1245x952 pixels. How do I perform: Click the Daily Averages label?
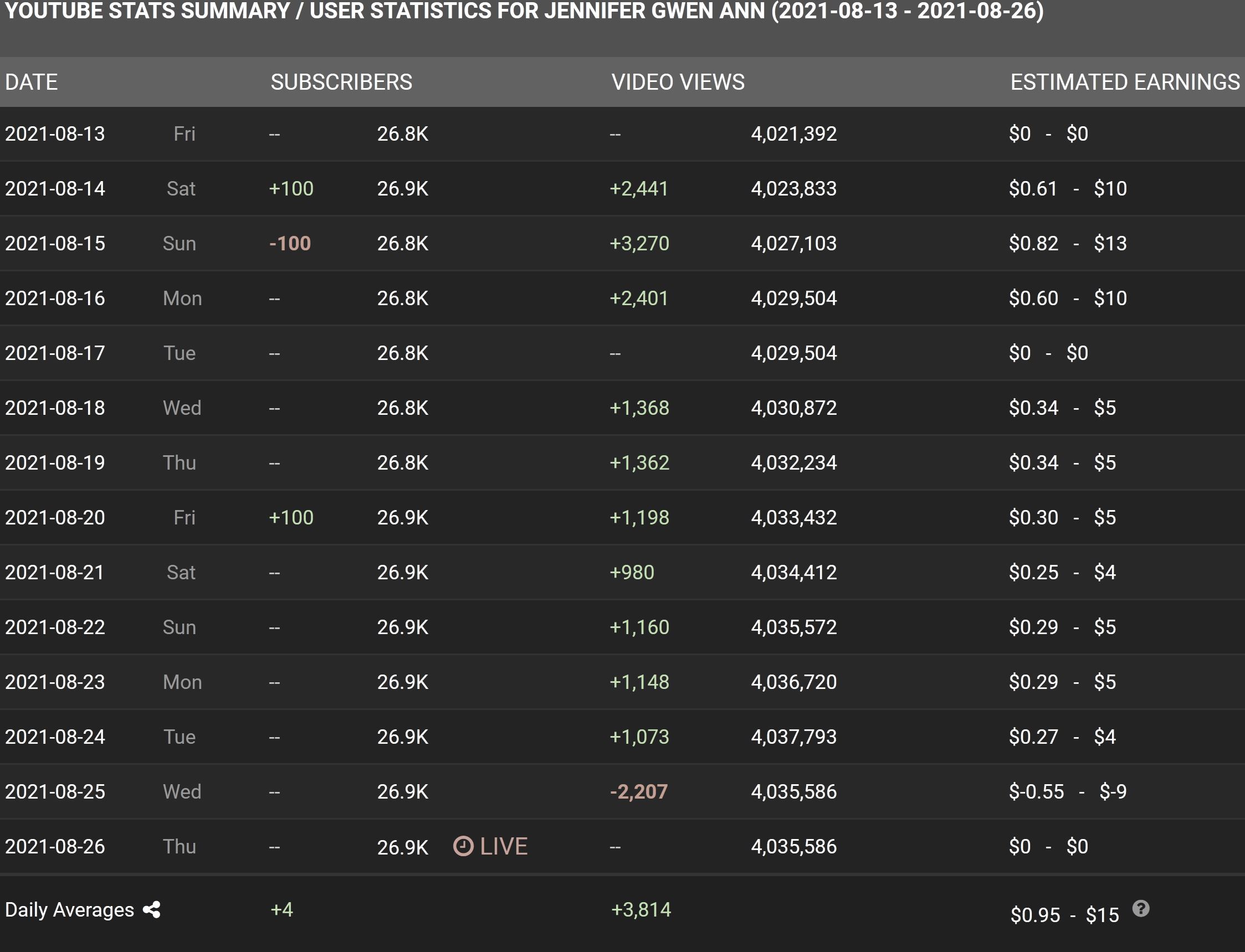(69, 910)
